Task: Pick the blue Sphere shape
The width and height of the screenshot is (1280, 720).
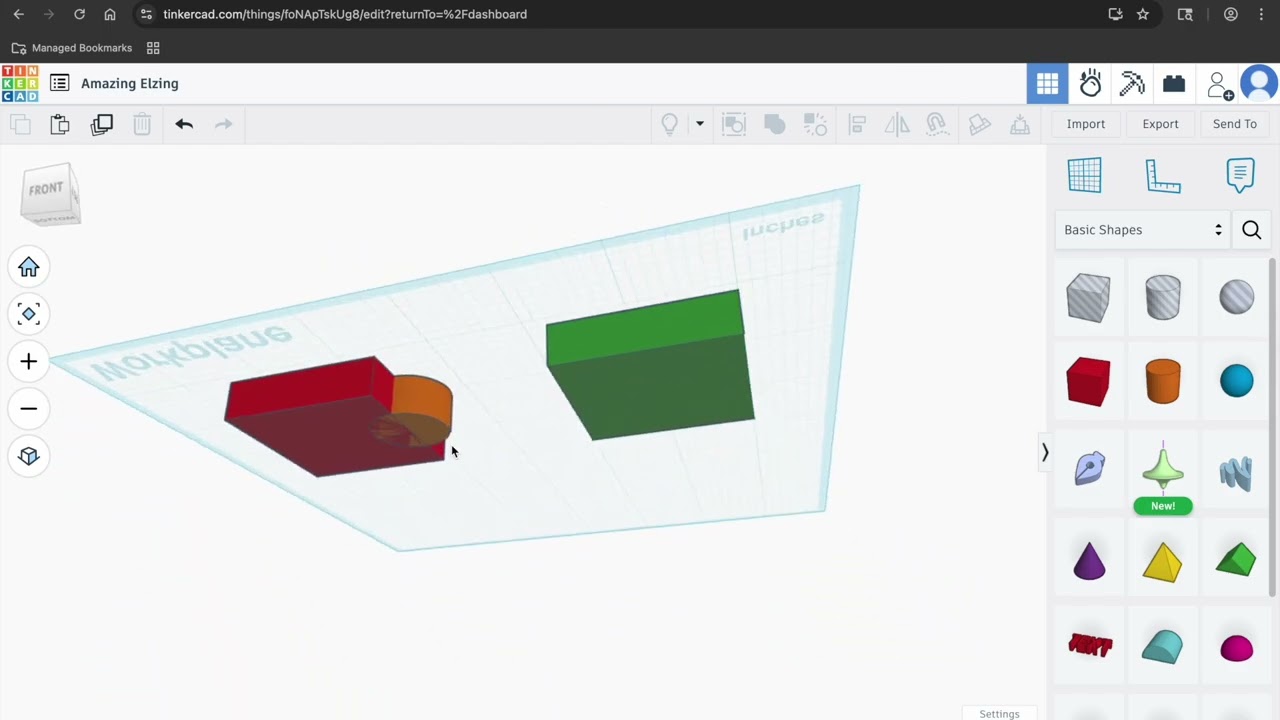Action: pos(1237,380)
